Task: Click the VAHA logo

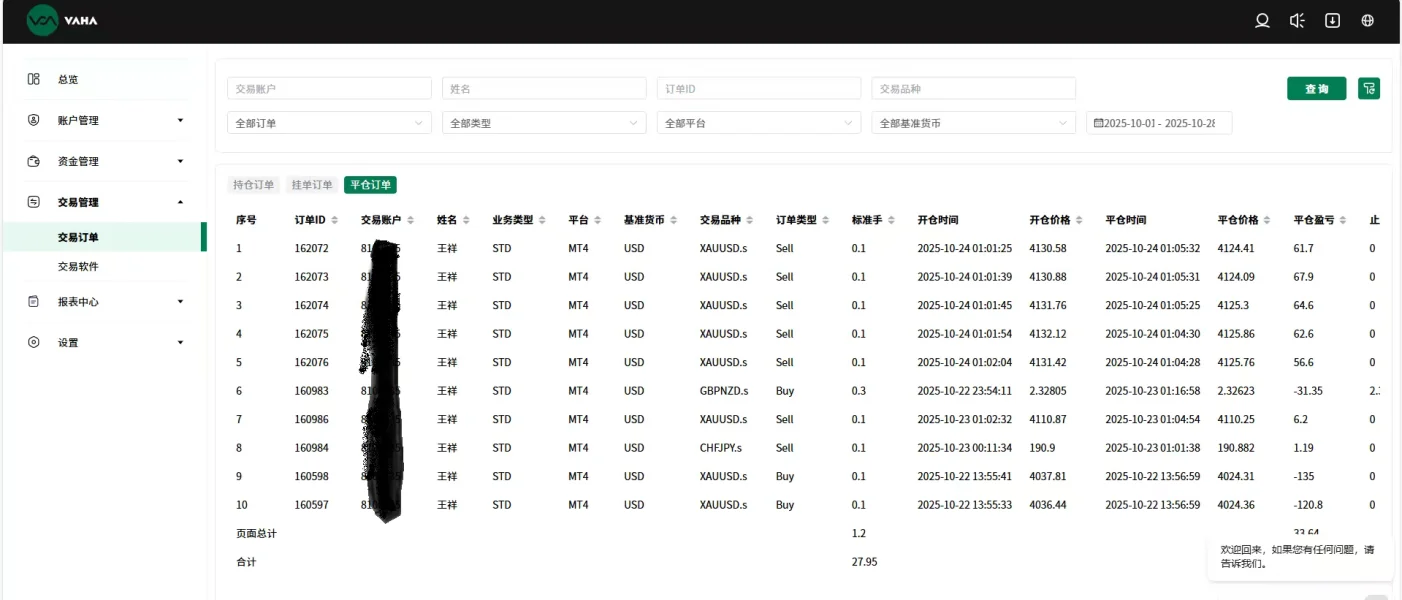Action: click(62, 20)
